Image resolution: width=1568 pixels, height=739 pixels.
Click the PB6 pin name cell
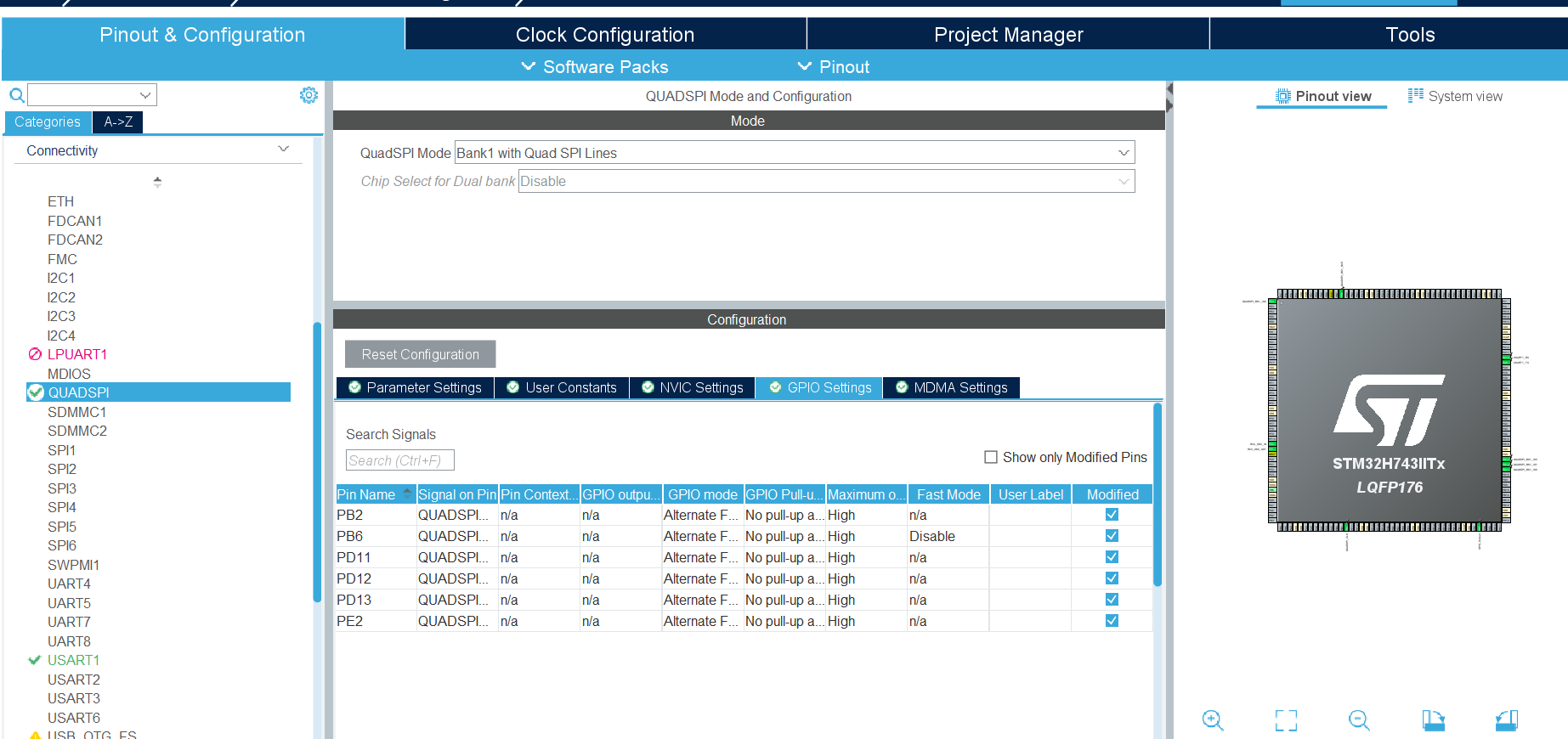375,536
